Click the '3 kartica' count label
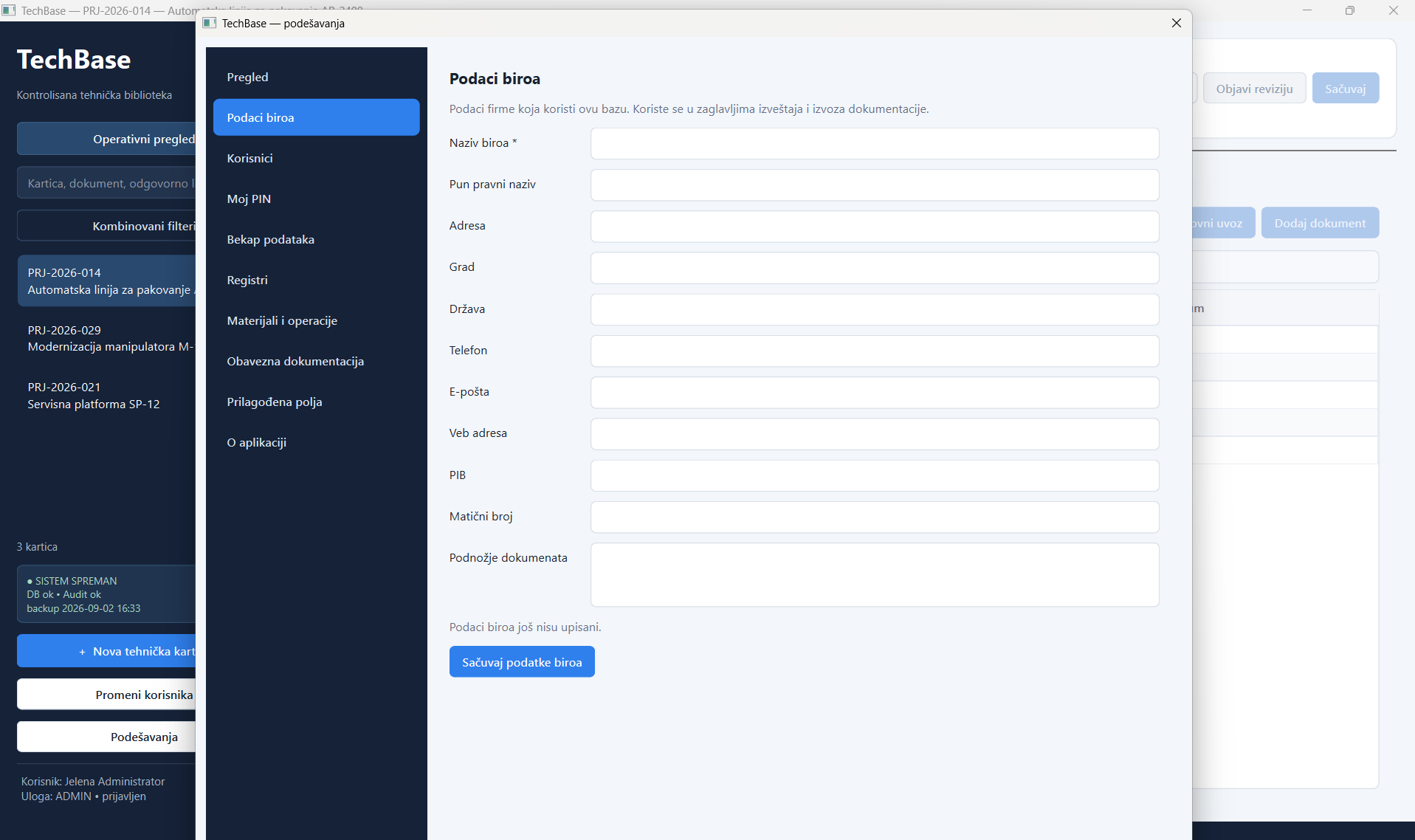Viewport: 1415px width, 840px height. [37, 547]
